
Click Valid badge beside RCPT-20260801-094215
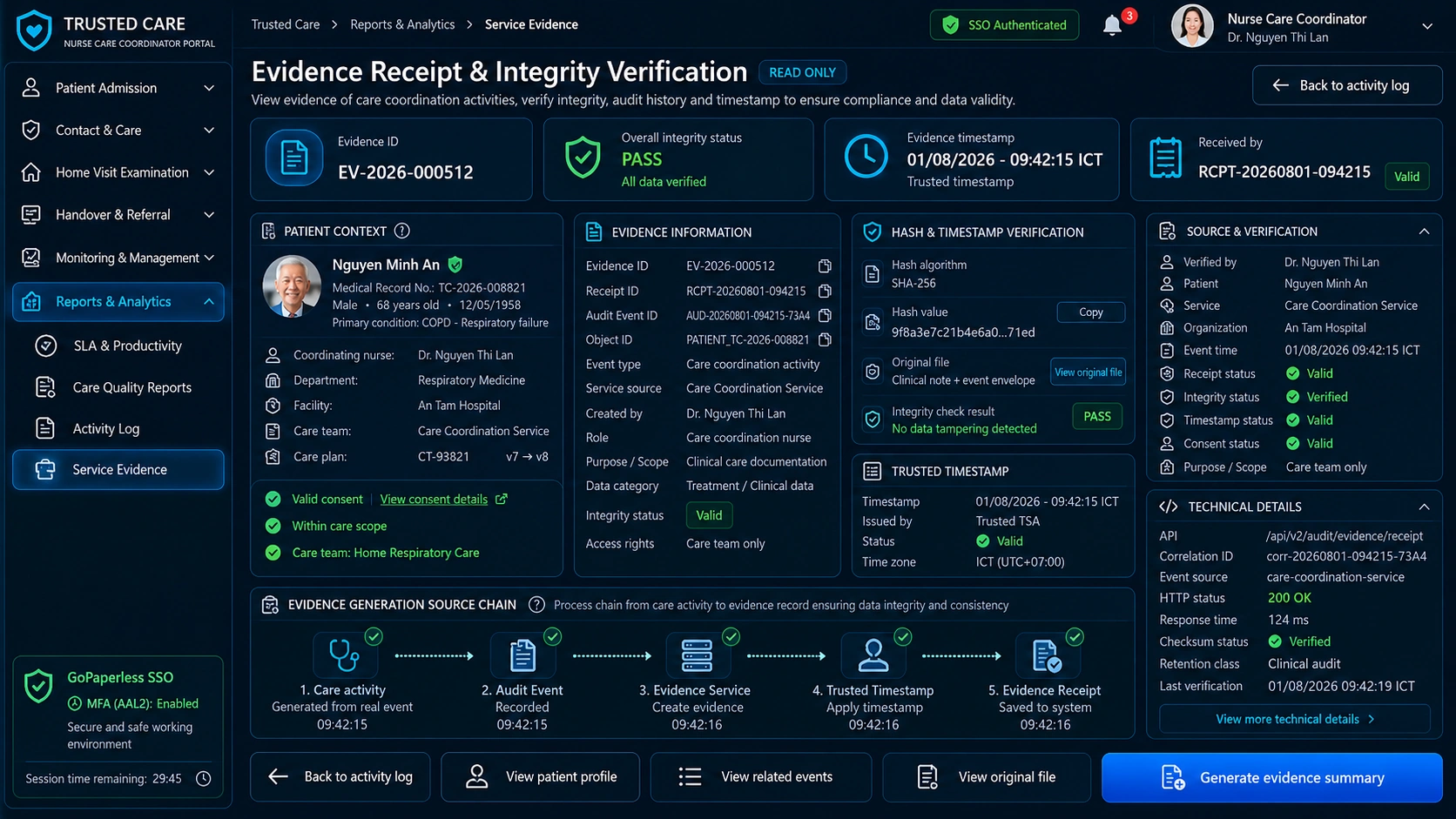click(1406, 177)
